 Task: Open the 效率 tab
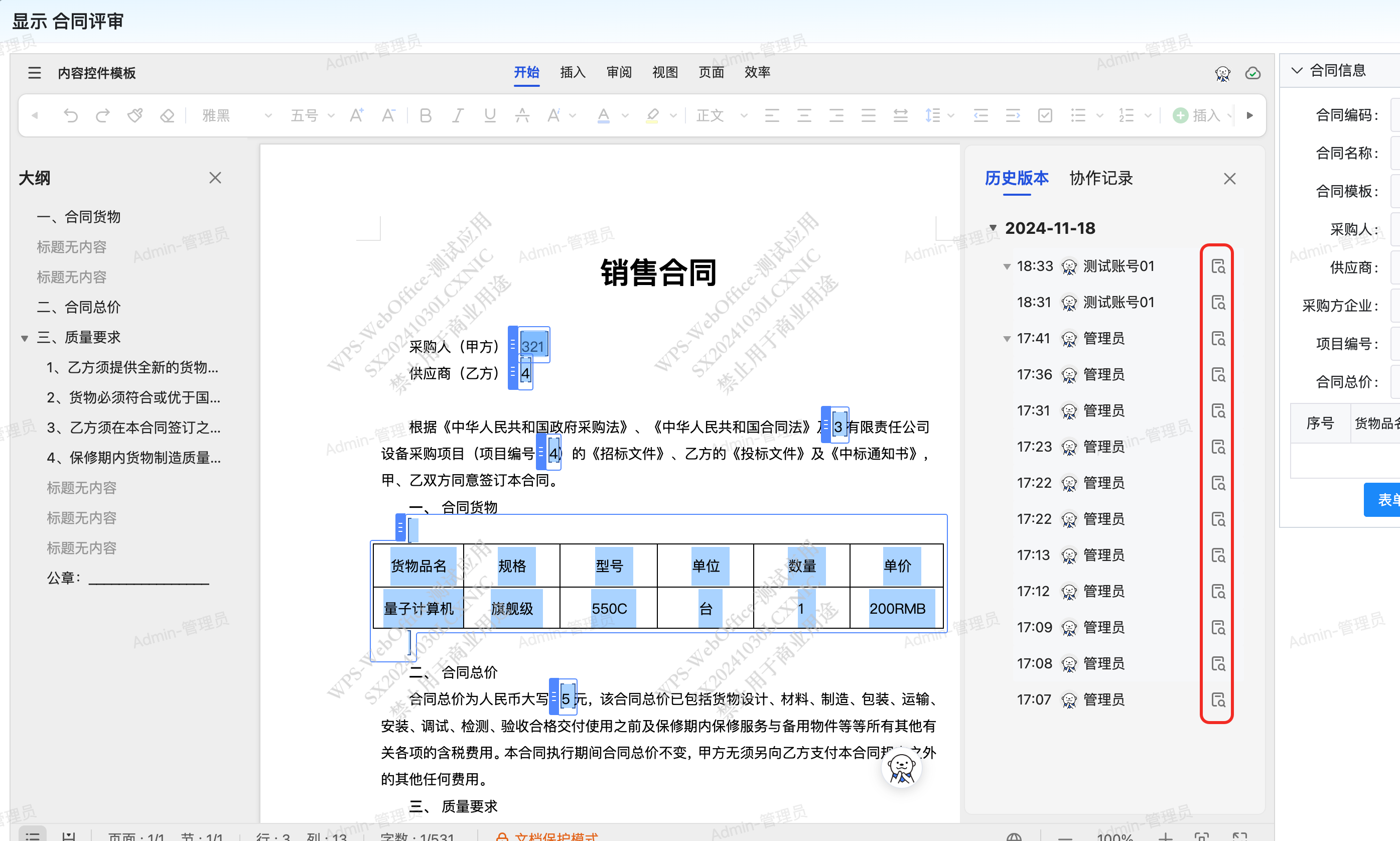[x=758, y=73]
